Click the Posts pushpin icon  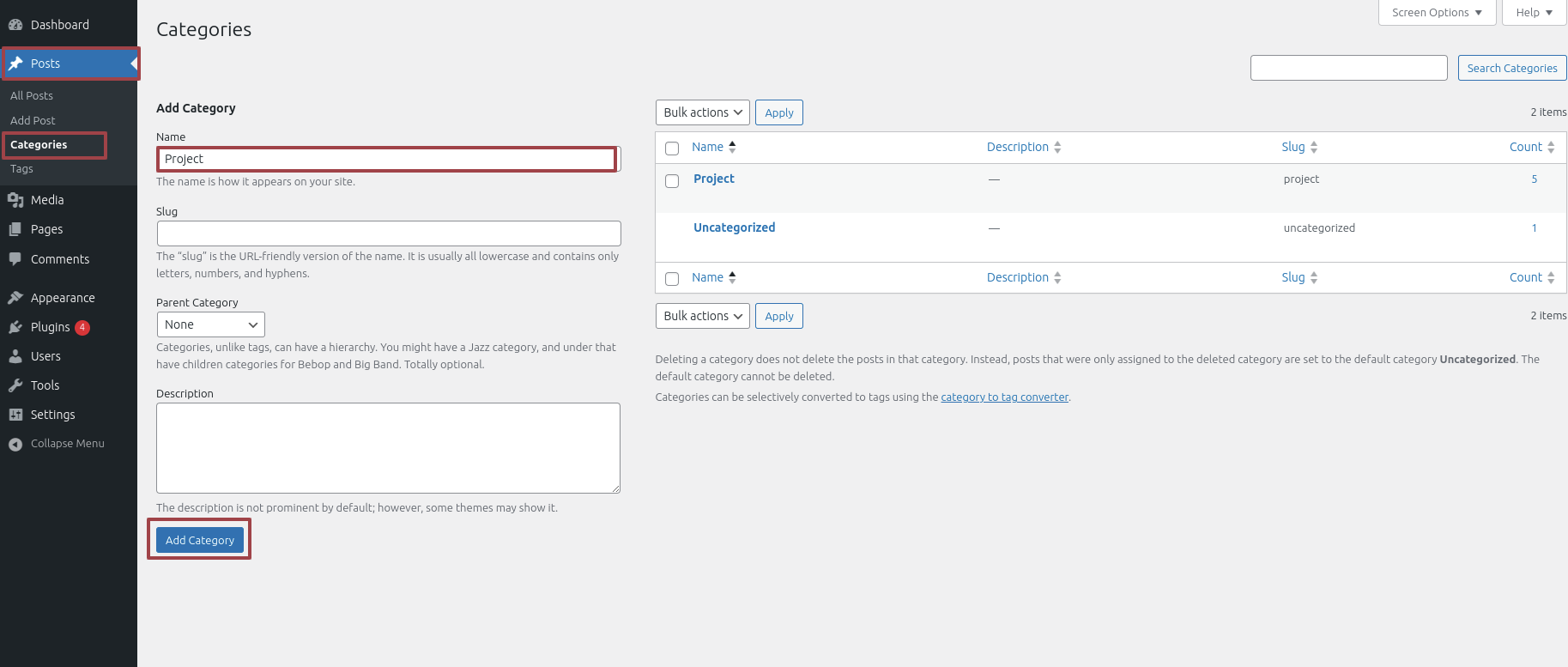15,64
